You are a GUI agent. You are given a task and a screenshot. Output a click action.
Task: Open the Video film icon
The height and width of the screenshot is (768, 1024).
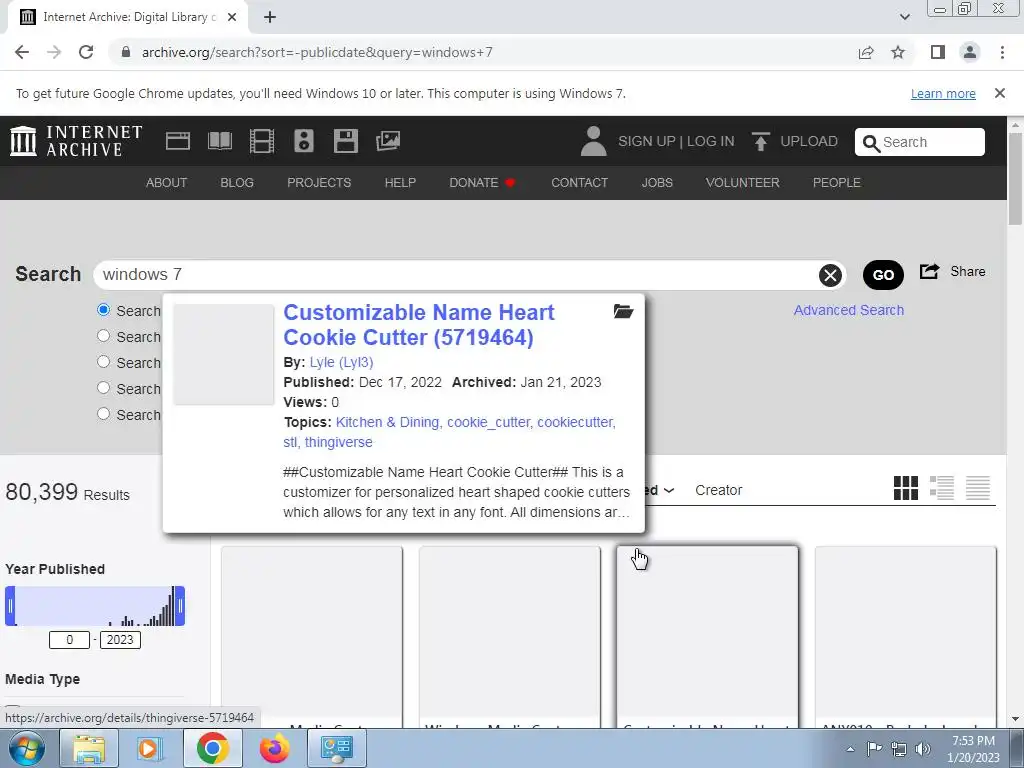point(262,141)
